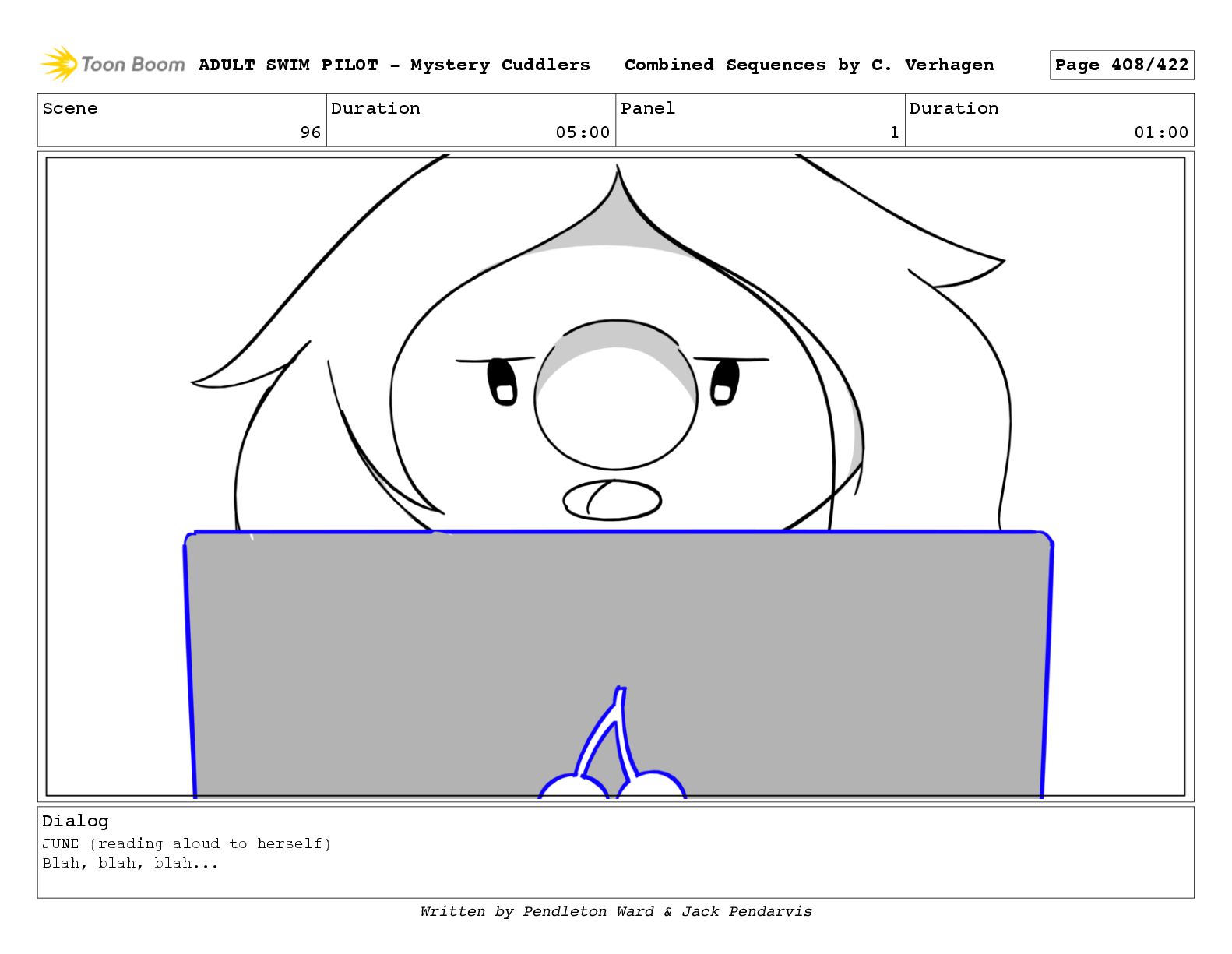Click the blue cherry logo on laptop
The height and width of the screenshot is (954, 1232).
pos(613,742)
